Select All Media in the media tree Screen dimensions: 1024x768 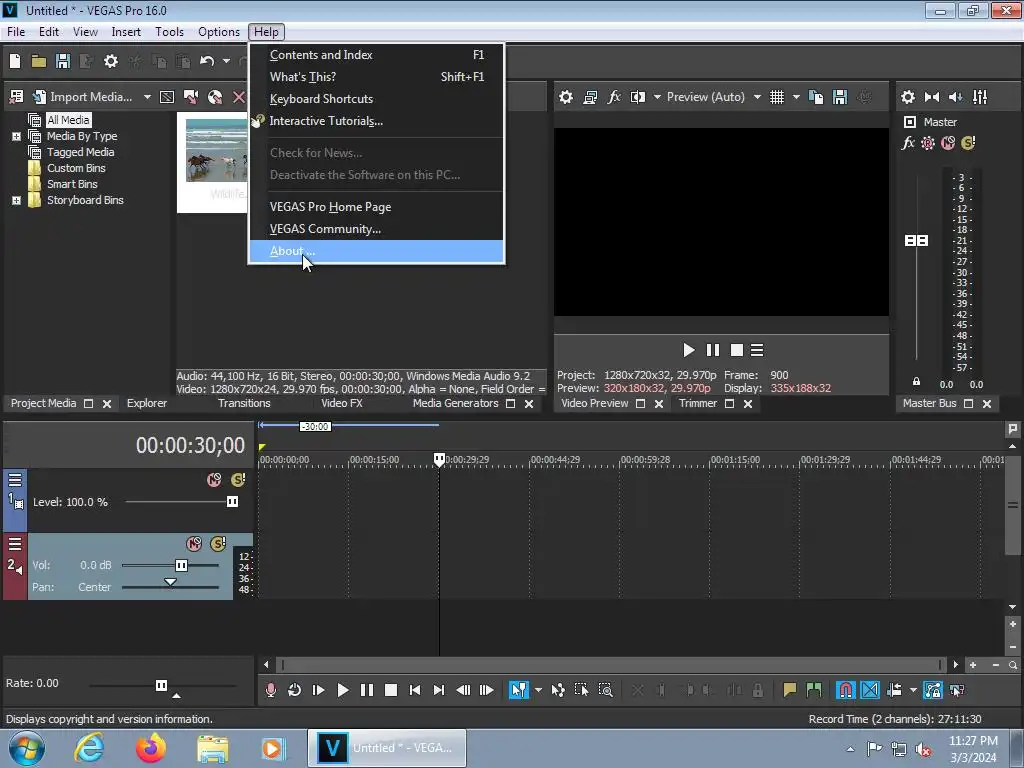tap(68, 120)
